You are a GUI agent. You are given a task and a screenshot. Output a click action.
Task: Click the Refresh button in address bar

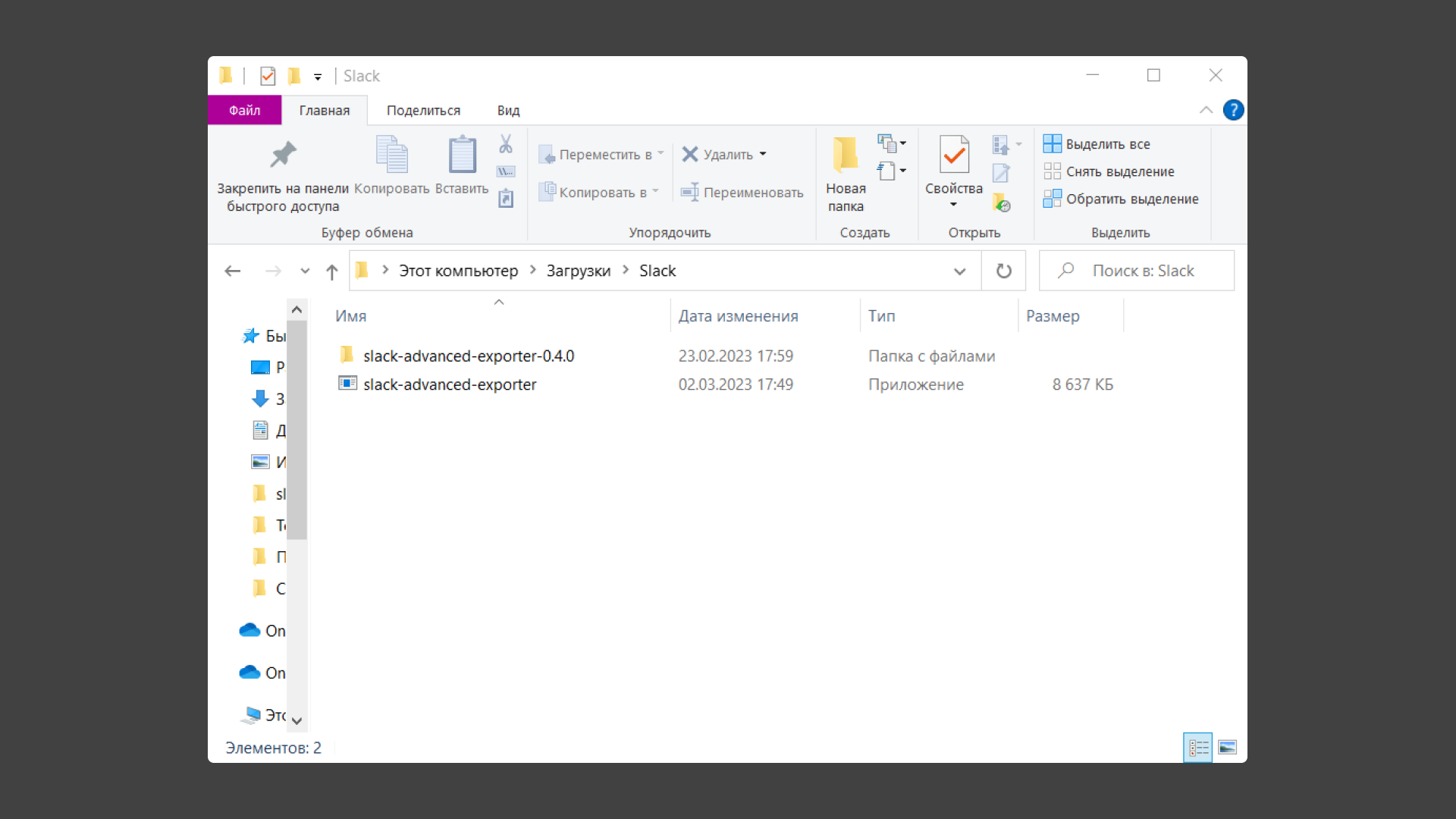click(1003, 271)
